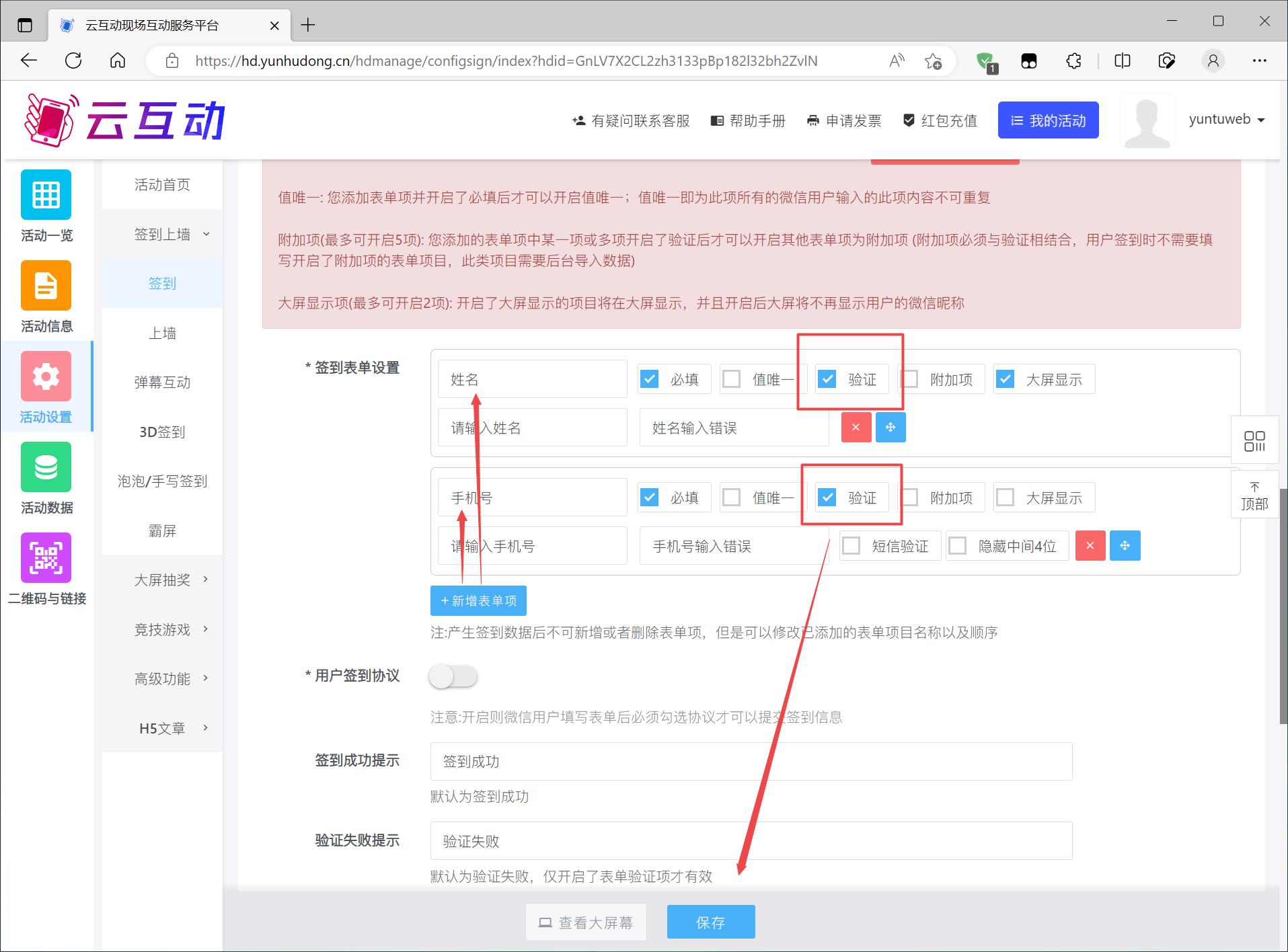1288x952 pixels.
Task: Open the 活动一览 grid icon
Action: coord(46,195)
